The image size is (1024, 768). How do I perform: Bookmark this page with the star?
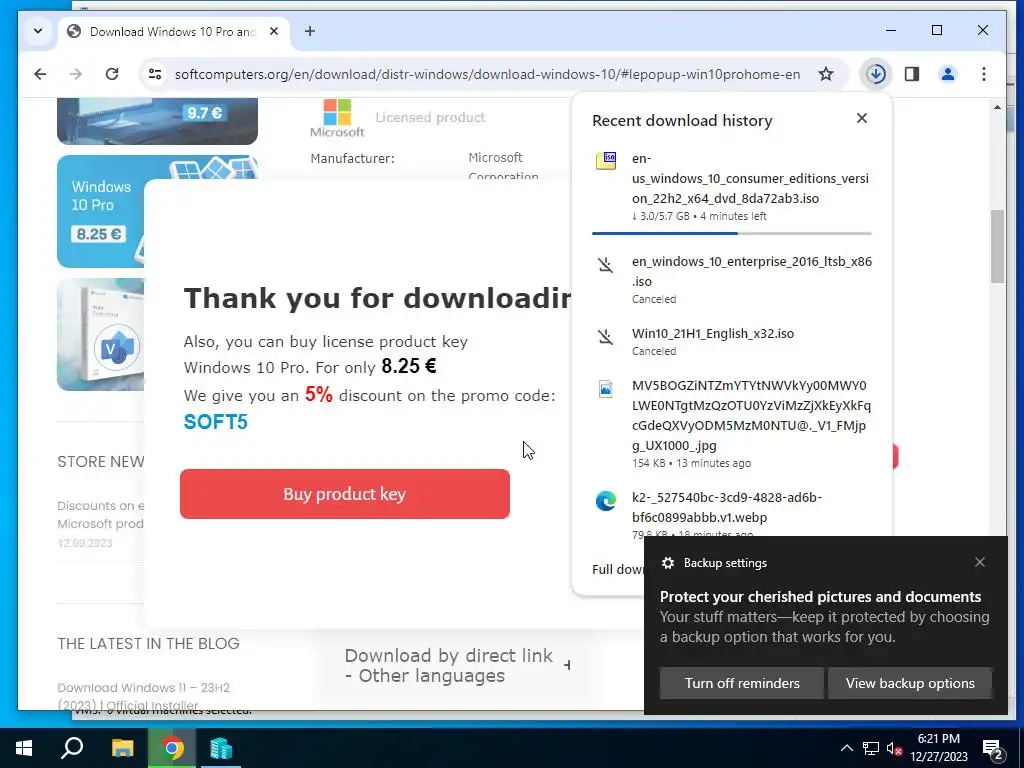coord(825,74)
